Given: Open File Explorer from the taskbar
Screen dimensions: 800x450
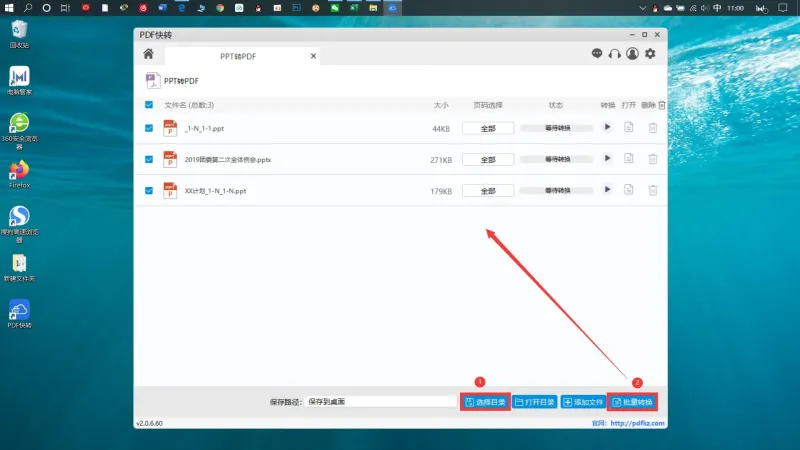Looking at the screenshot, I should point(373,8).
